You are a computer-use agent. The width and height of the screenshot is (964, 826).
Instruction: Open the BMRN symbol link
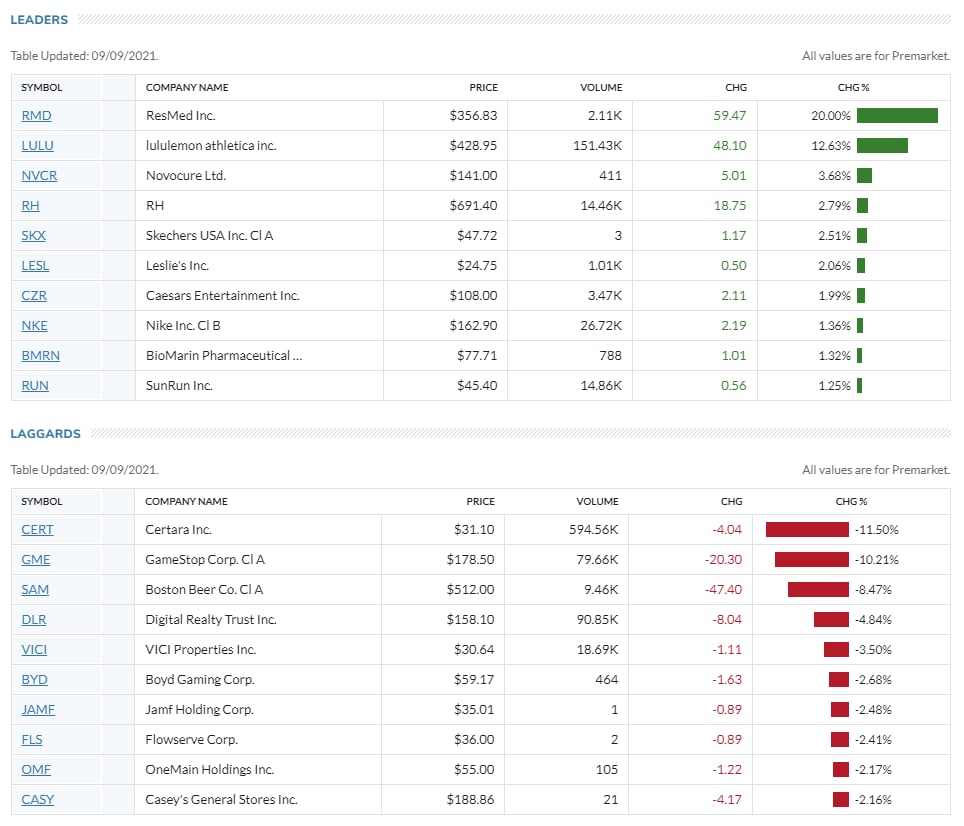[x=41, y=356]
